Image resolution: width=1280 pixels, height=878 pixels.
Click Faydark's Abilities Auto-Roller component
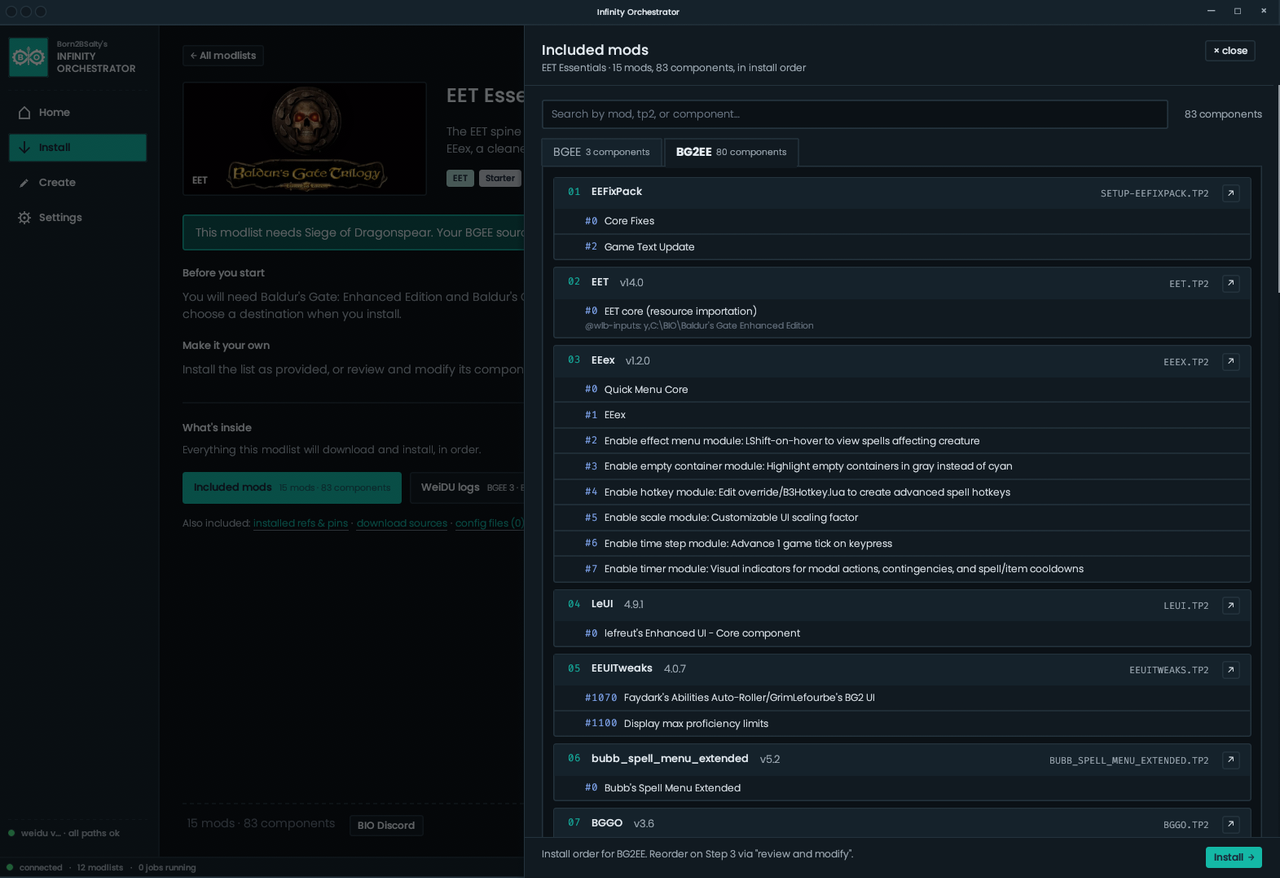click(x=902, y=698)
